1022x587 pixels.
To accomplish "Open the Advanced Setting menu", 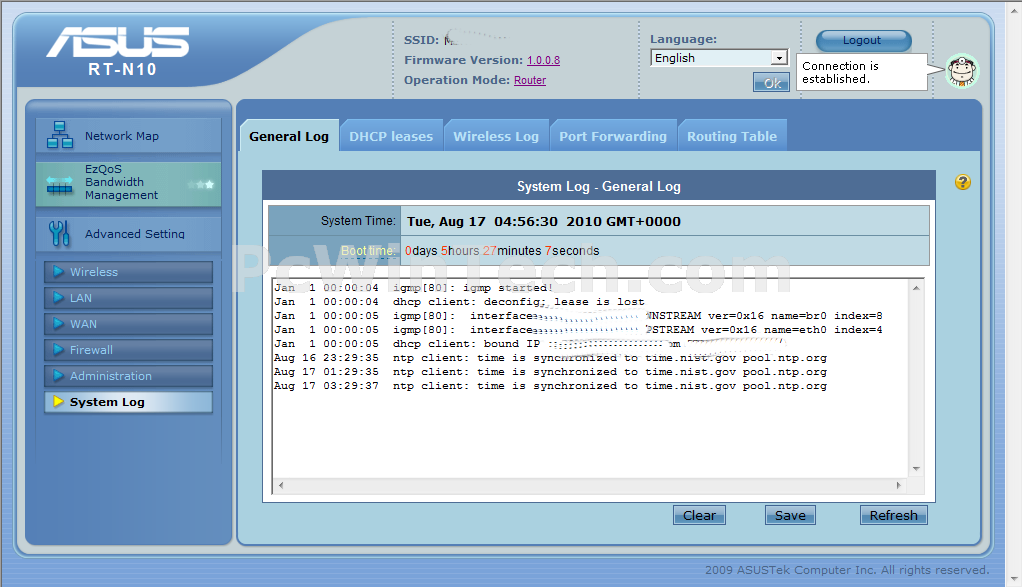I will [128, 234].
